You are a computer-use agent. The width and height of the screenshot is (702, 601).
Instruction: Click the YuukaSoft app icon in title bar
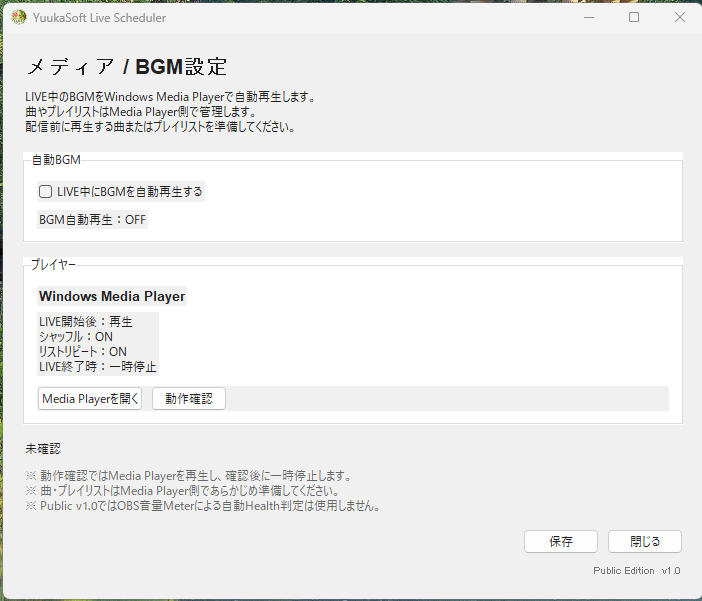tap(19, 17)
